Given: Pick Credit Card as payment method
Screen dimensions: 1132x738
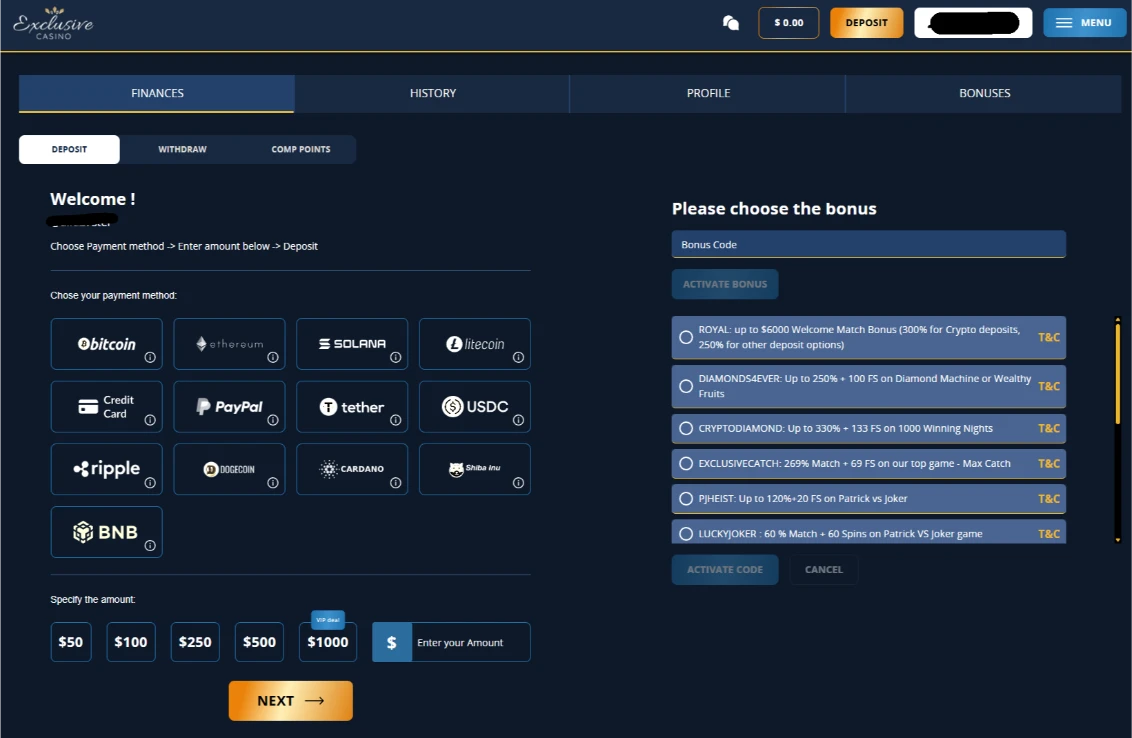Looking at the screenshot, I should pos(106,406).
